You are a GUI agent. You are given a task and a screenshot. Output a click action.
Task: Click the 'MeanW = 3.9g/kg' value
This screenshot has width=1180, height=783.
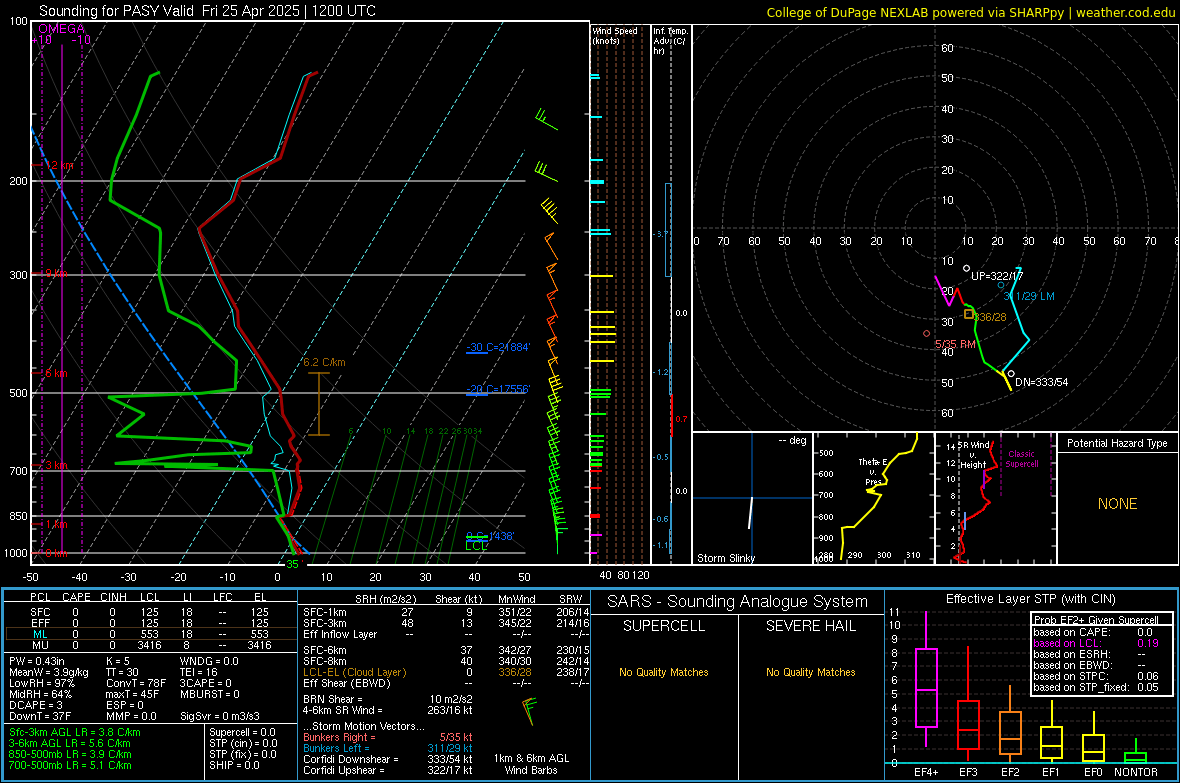click(48, 672)
